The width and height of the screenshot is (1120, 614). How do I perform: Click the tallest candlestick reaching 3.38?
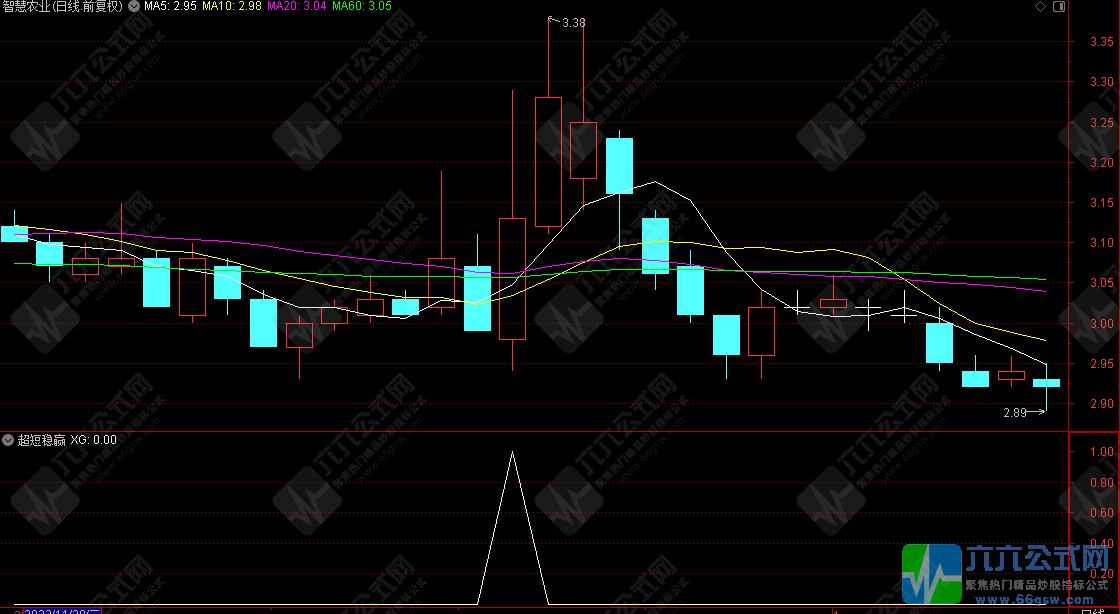click(x=548, y=160)
